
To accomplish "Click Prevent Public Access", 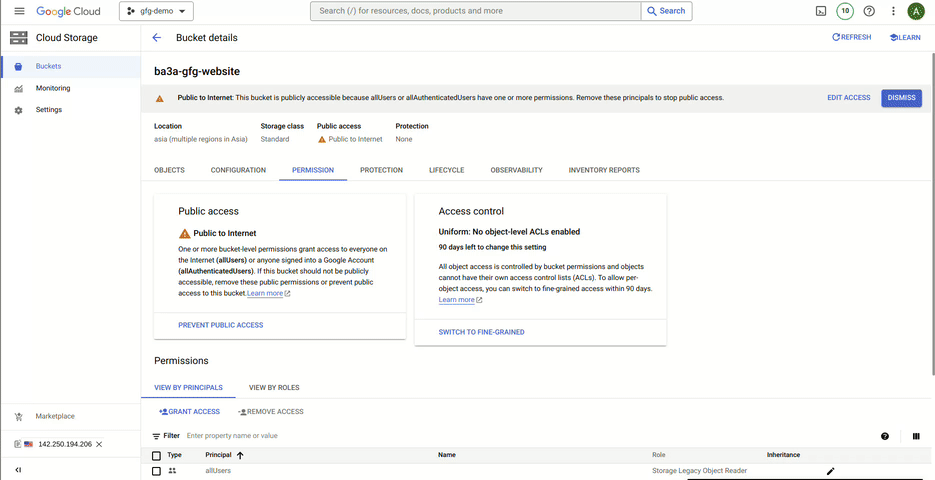I will click(221, 325).
